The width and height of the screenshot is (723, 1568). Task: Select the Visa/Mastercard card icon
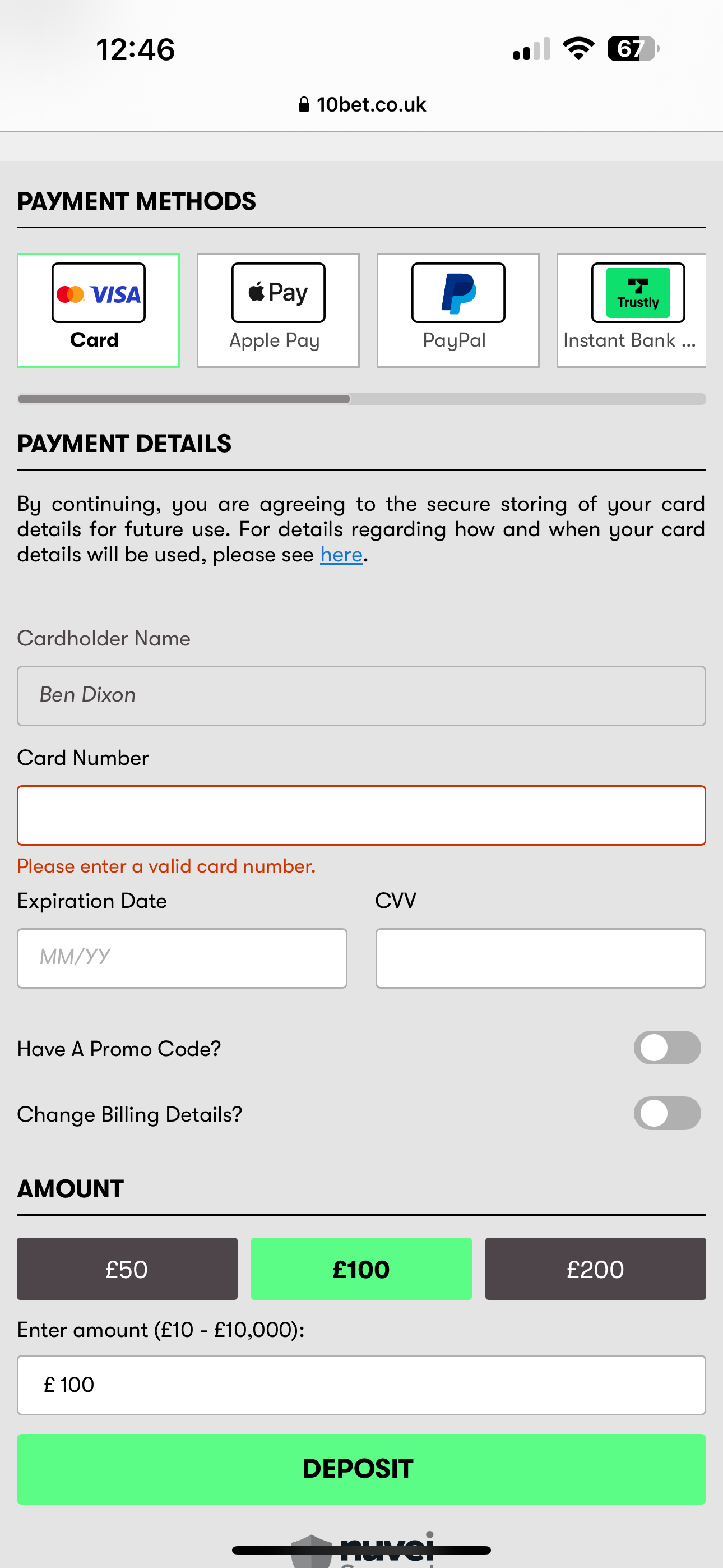pos(99,293)
